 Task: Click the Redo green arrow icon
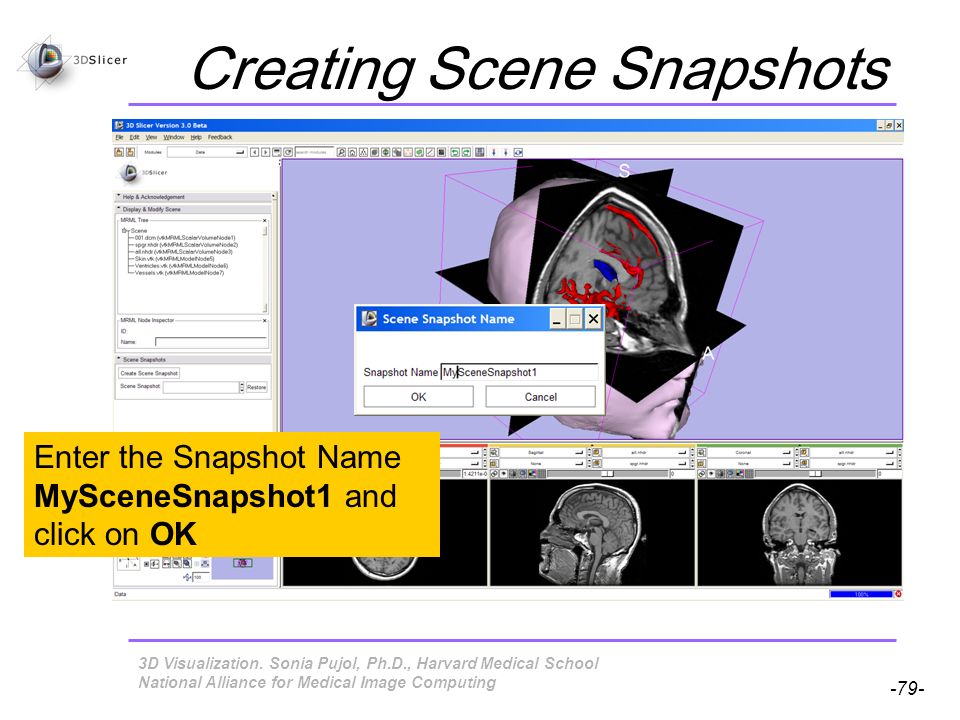click(466, 152)
